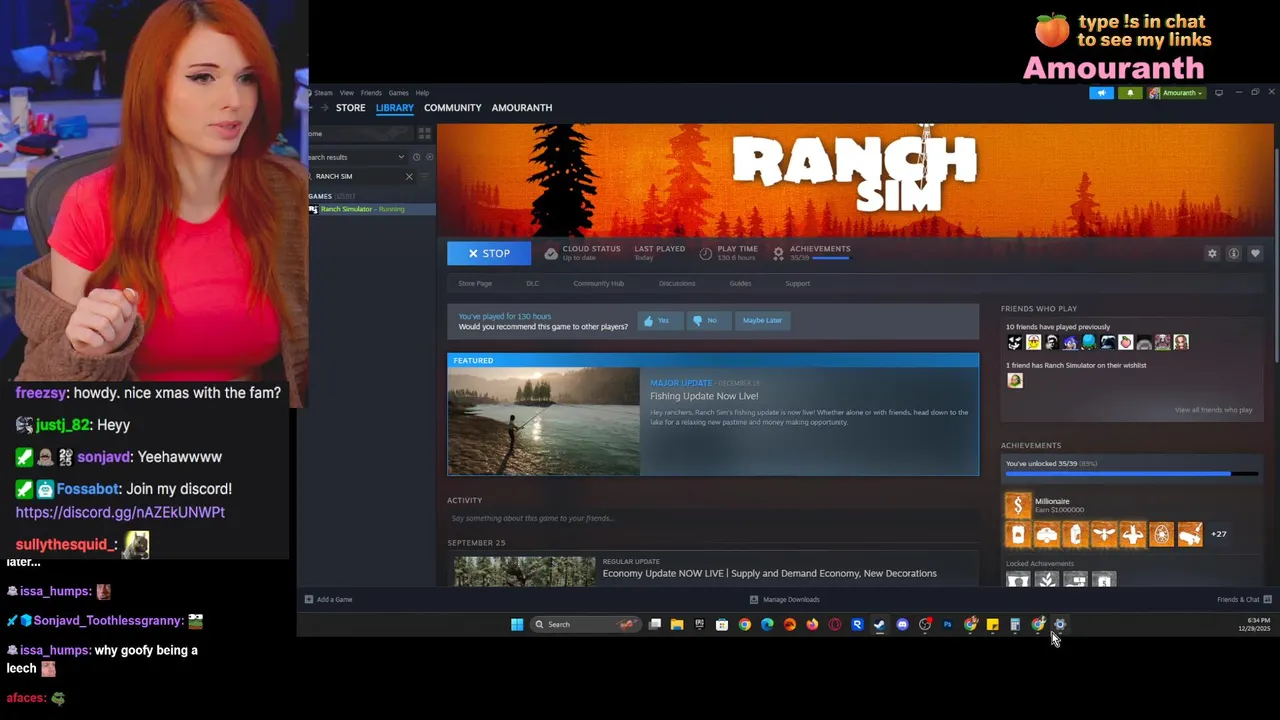Sort library by recent activity clock icon
This screenshot has height=720, width=1280.
click(x=416, y=157)
